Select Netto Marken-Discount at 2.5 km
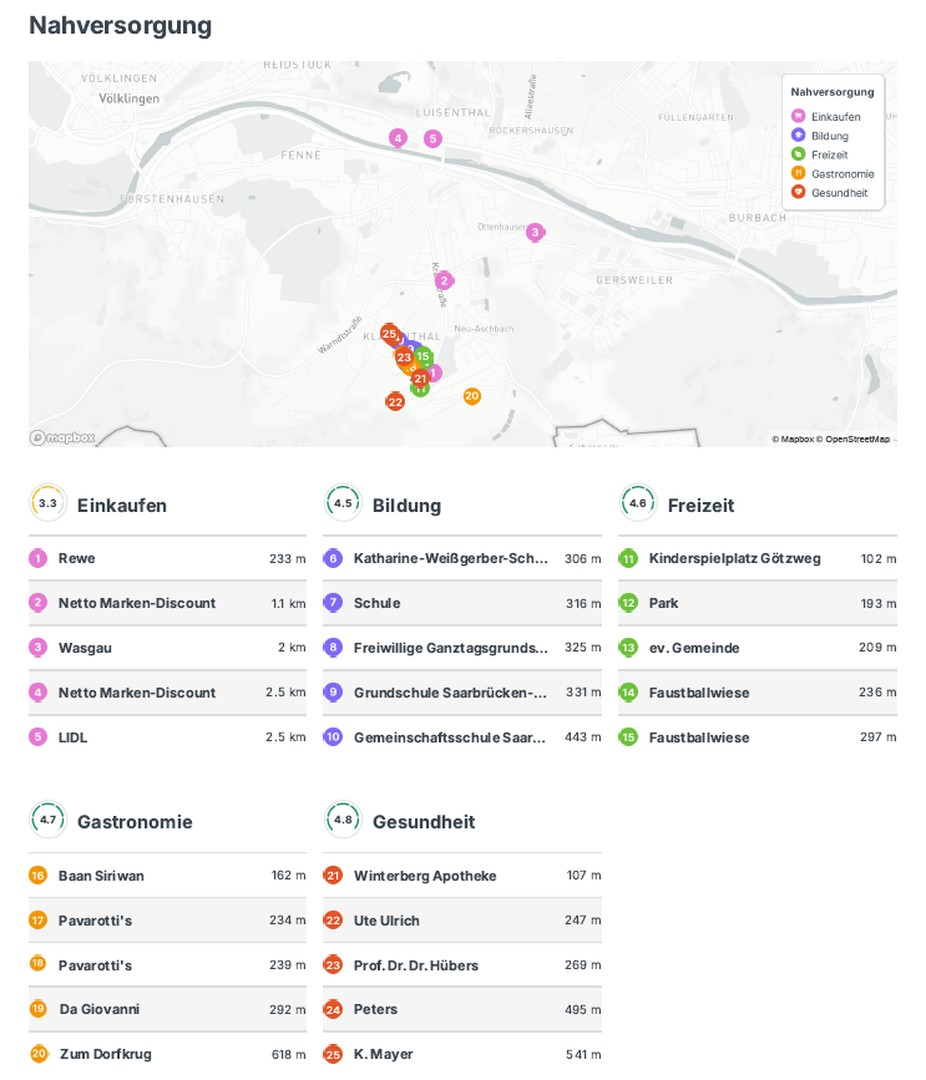The image size is (926, 1080). (x=167, y=692)
